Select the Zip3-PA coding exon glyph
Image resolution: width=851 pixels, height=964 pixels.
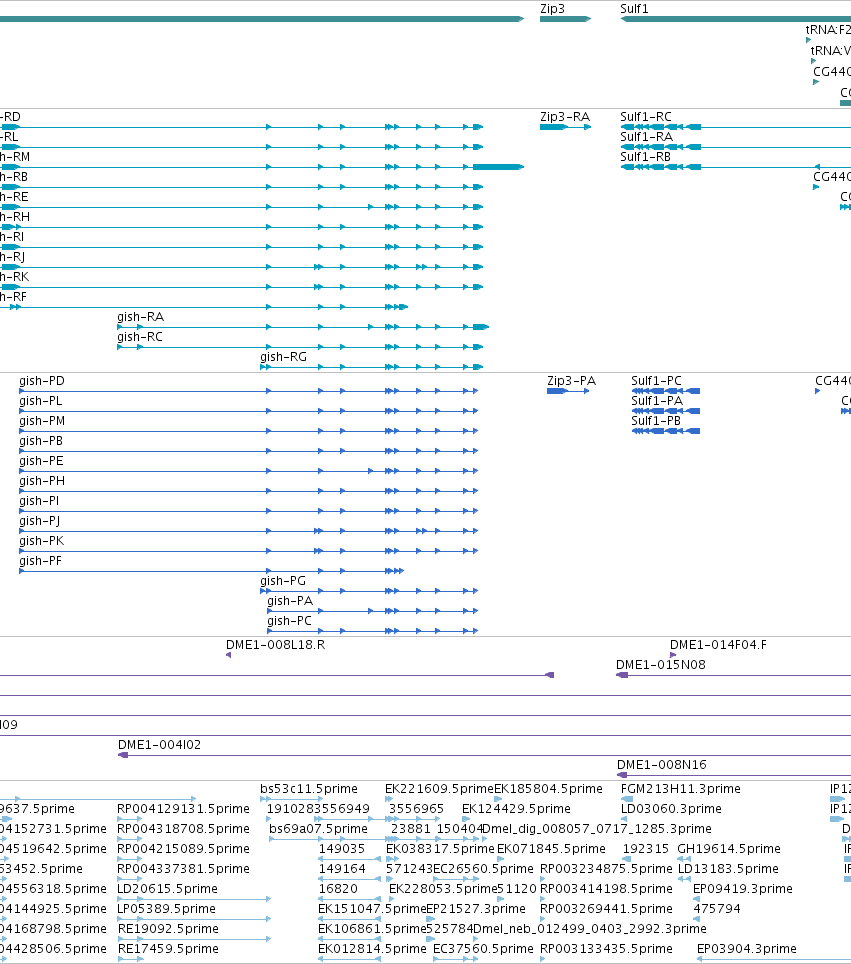556,391
